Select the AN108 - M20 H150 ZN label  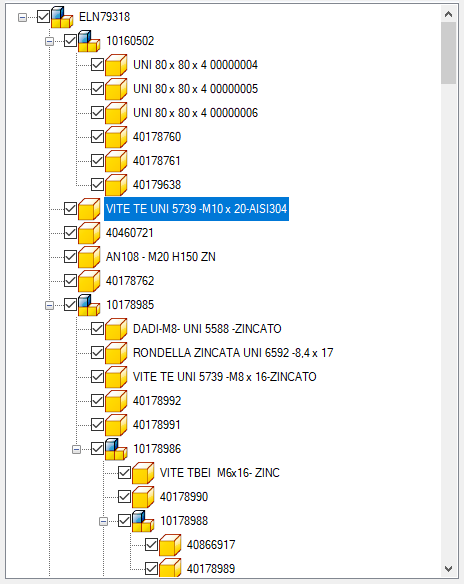click(161, 257)
